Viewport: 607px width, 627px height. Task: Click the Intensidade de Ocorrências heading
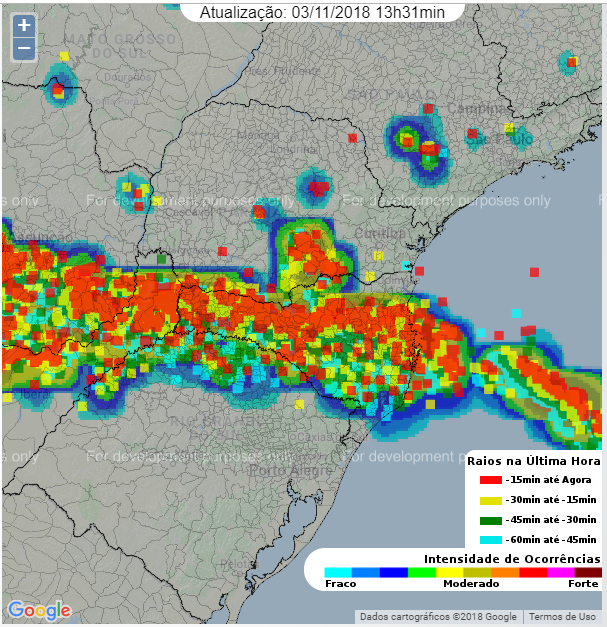tap(512, 558)
